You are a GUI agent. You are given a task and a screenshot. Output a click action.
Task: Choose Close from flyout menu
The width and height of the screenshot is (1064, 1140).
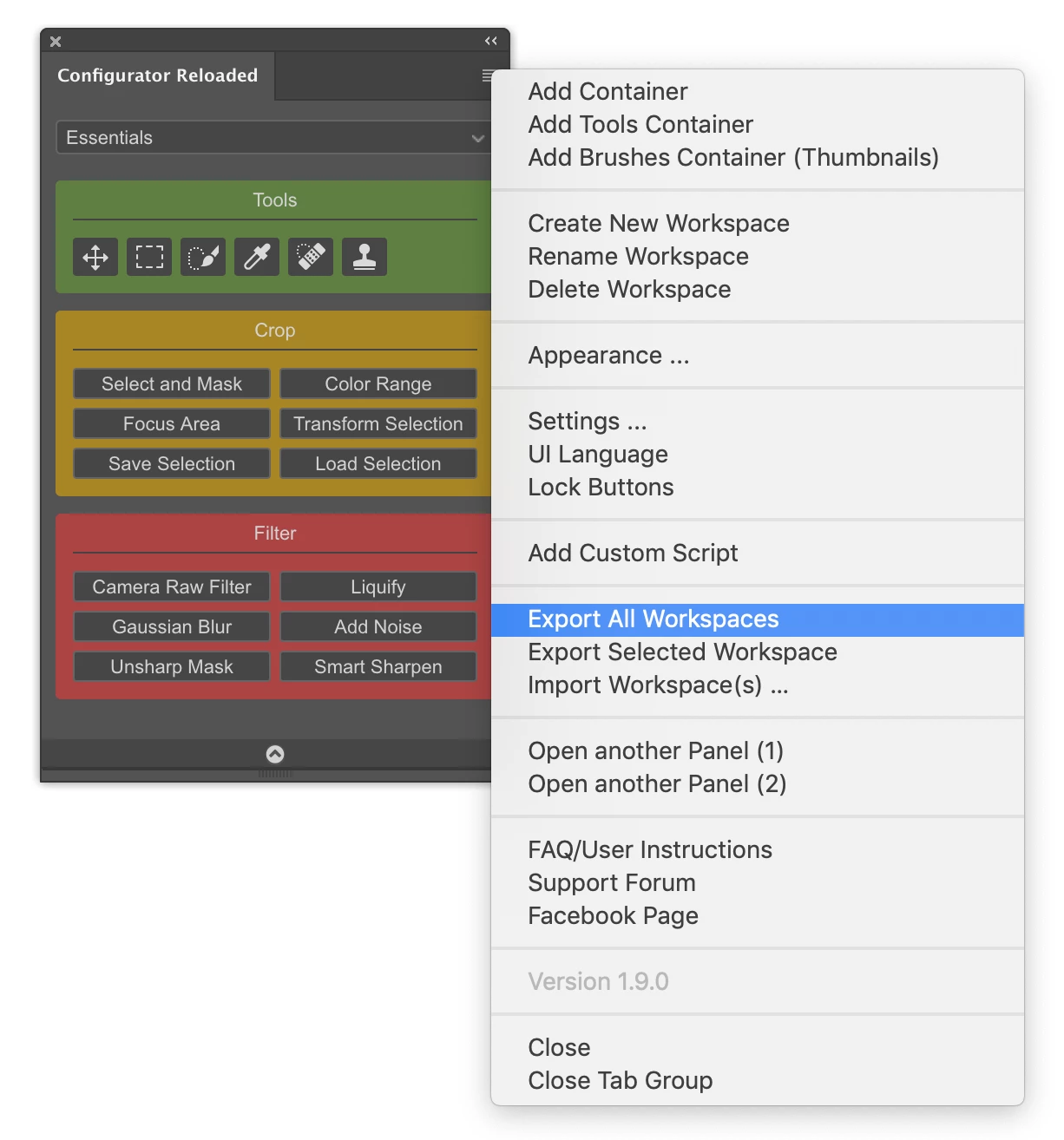(758, 1047)
